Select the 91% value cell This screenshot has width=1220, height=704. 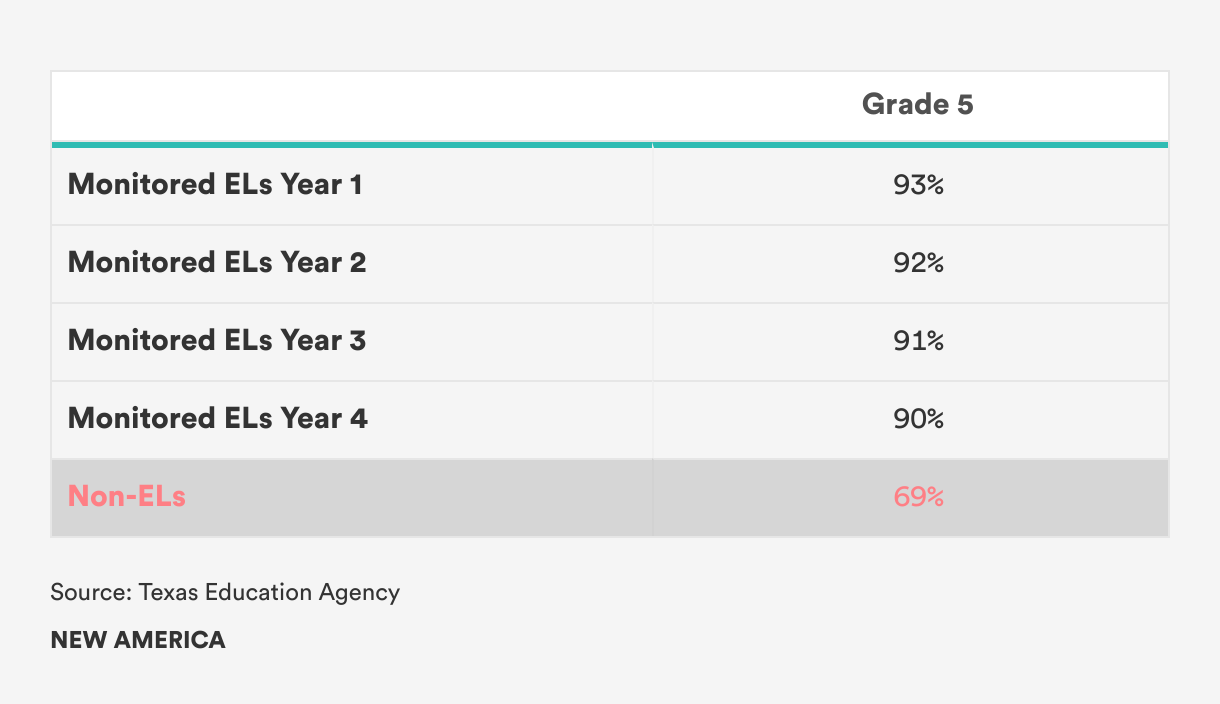[x=918, y=341]
